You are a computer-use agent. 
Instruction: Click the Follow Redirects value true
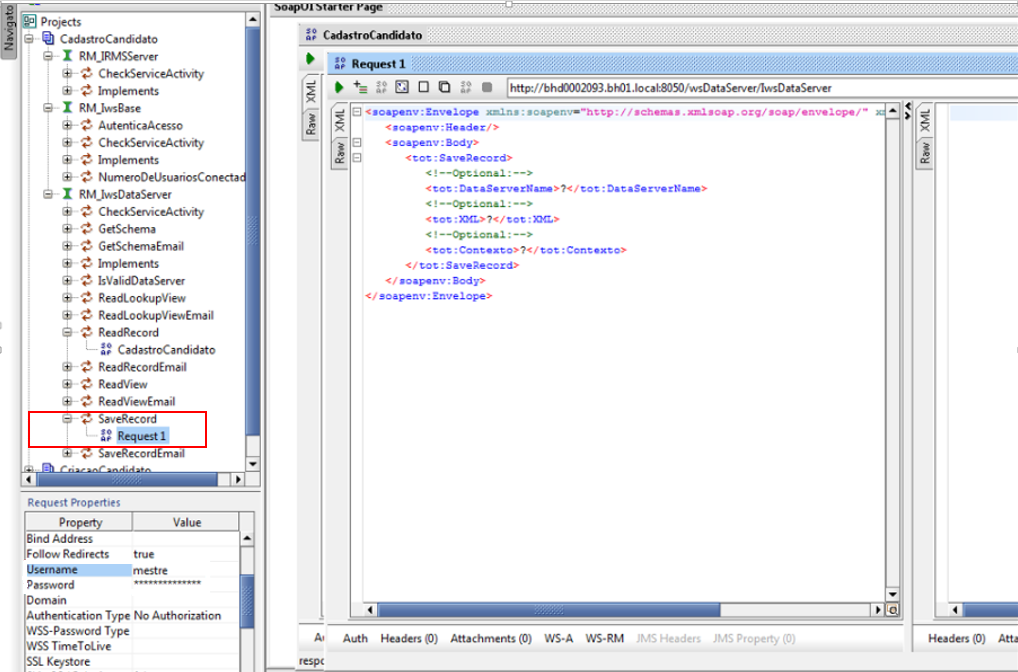point(143,554)
